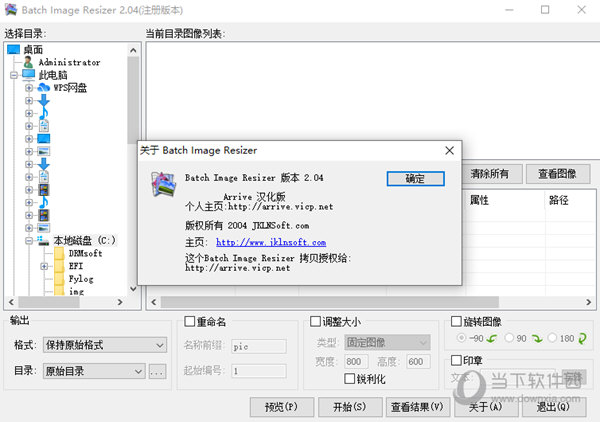
Task: Click the 预览(P) preview button
Action: click(x=282, y=407)
